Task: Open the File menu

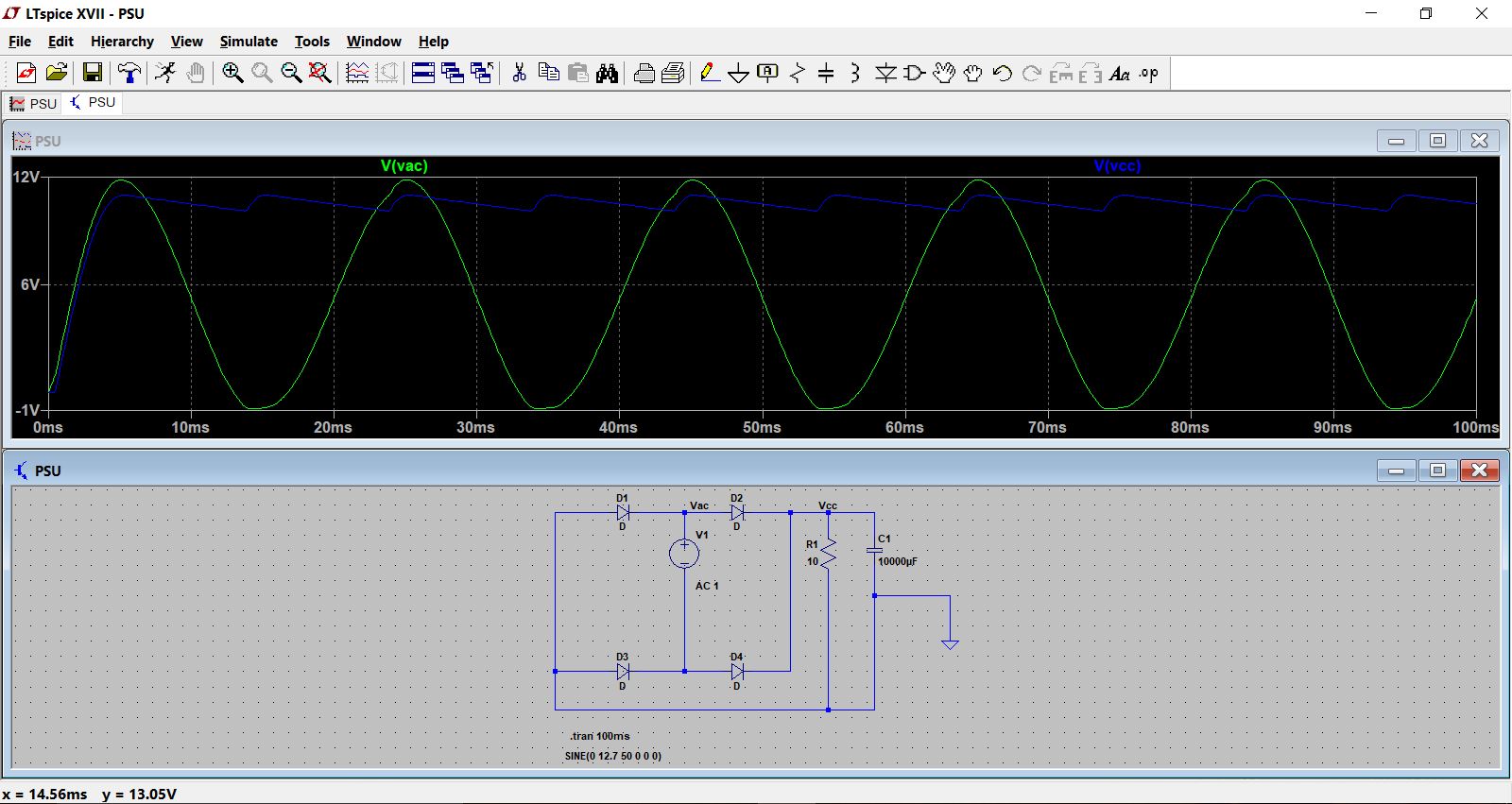Action: pyautogui.click(x=20, y=42)
